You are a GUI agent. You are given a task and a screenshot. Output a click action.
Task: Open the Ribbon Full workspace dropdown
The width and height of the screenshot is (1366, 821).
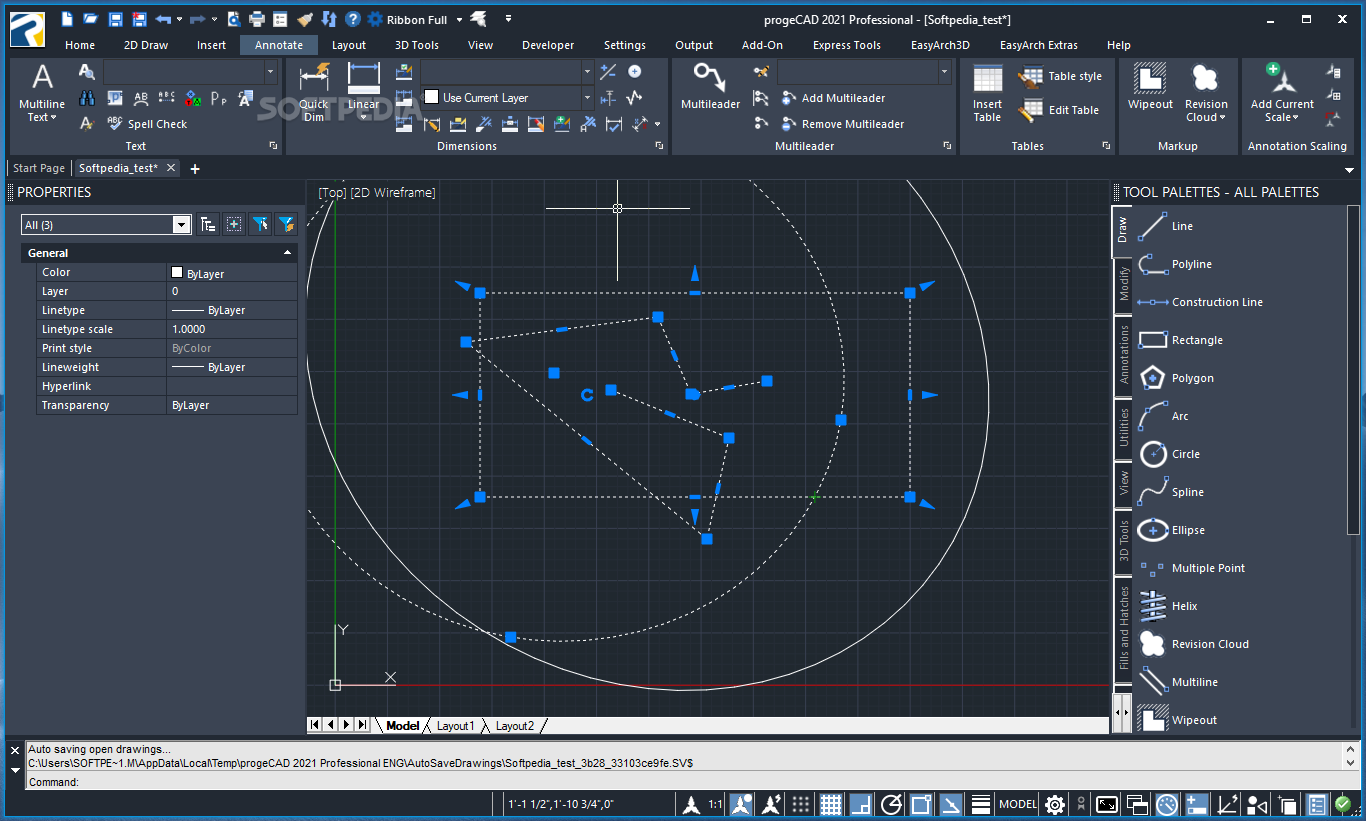click(x=458, y=19)
